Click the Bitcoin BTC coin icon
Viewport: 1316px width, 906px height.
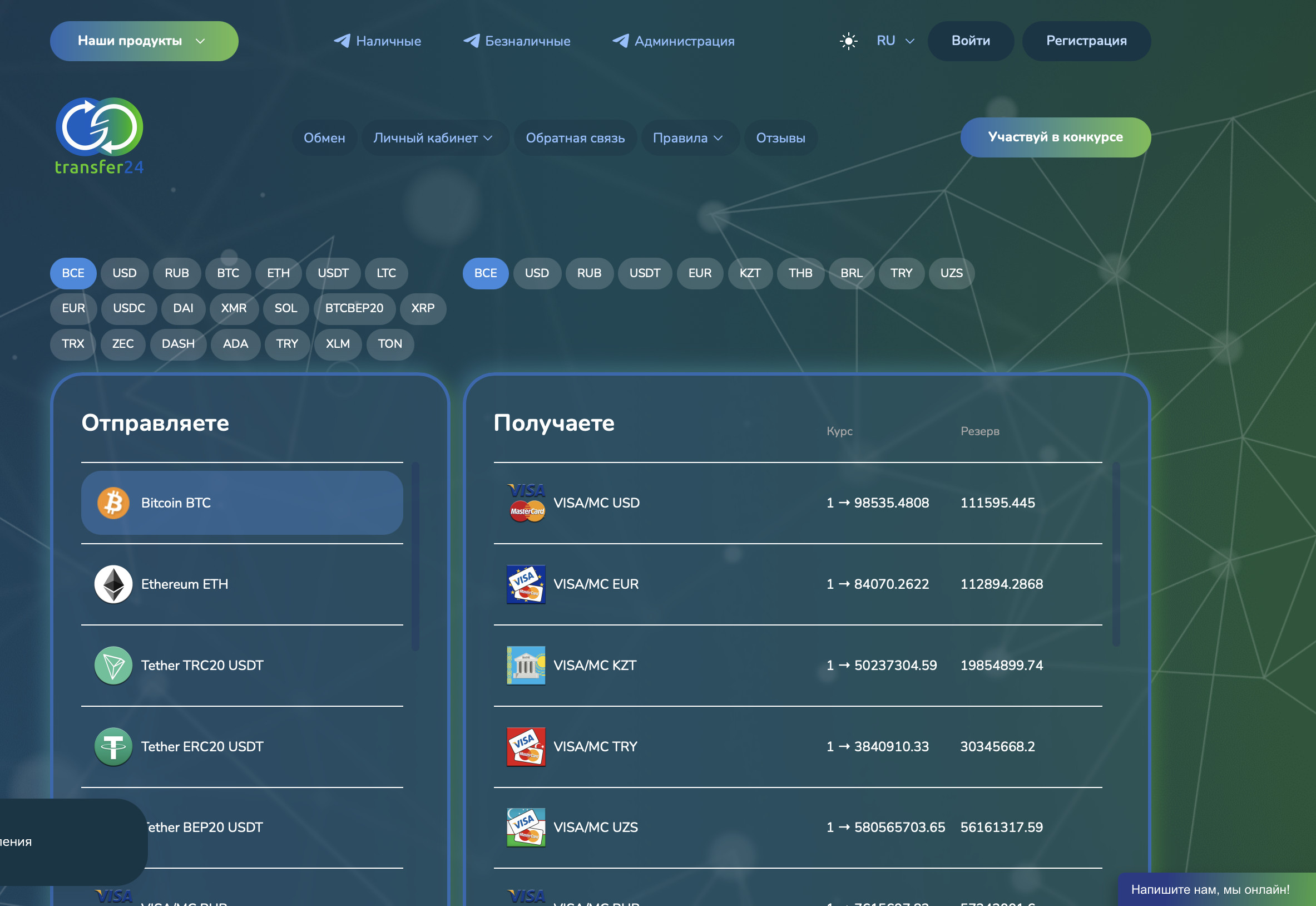pos(113,503)
